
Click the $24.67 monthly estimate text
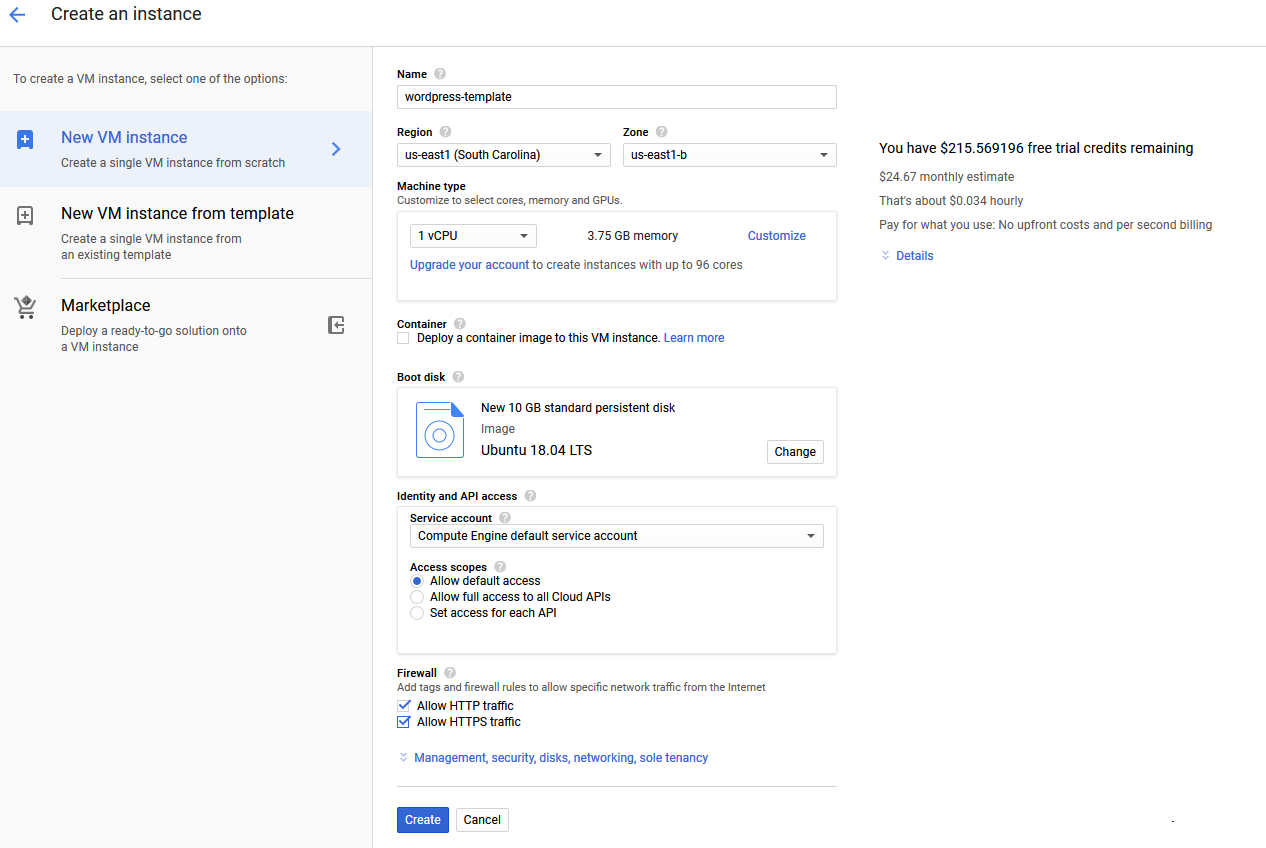point(945,176)
